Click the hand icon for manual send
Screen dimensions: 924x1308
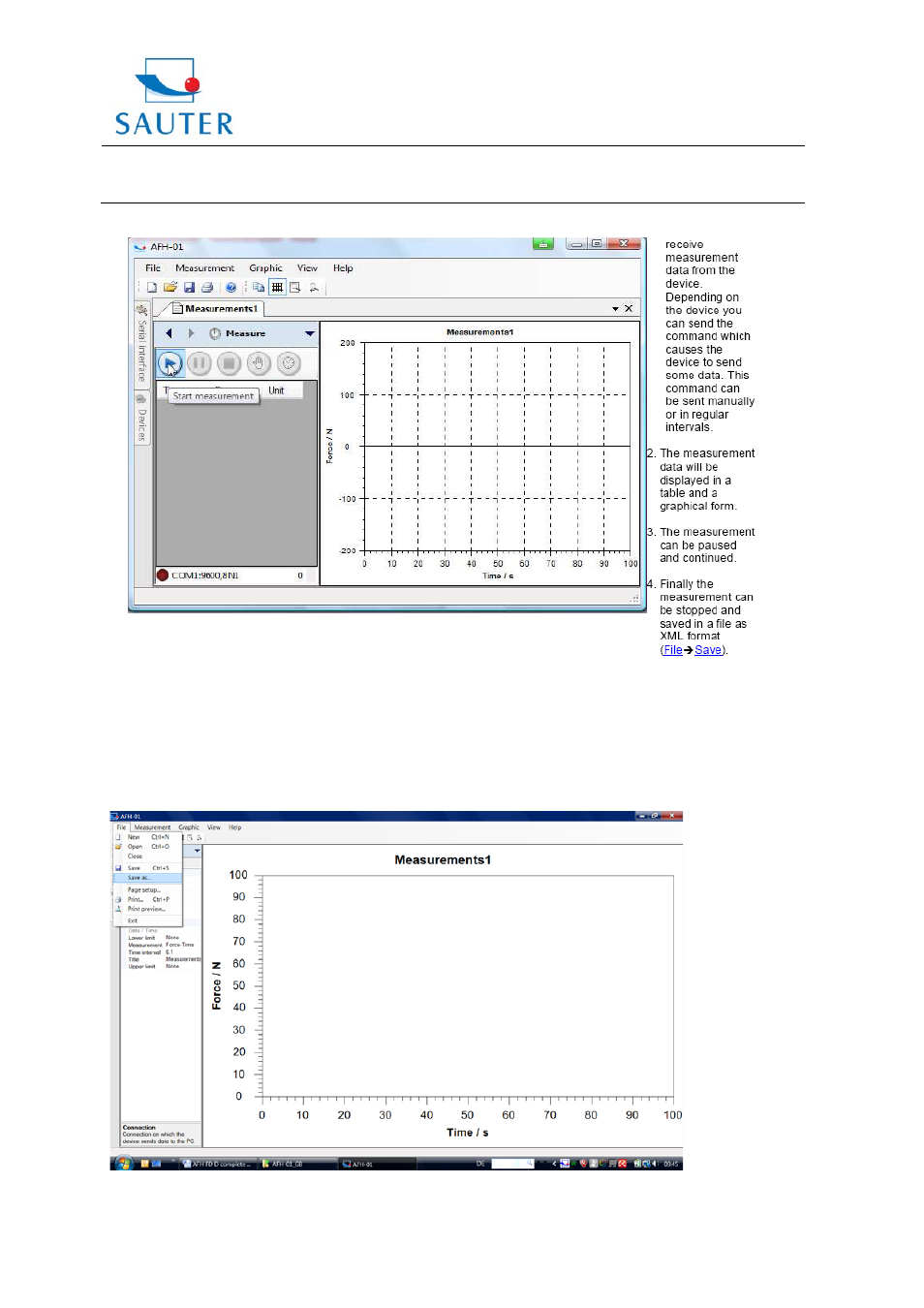[x=259, y=364]
